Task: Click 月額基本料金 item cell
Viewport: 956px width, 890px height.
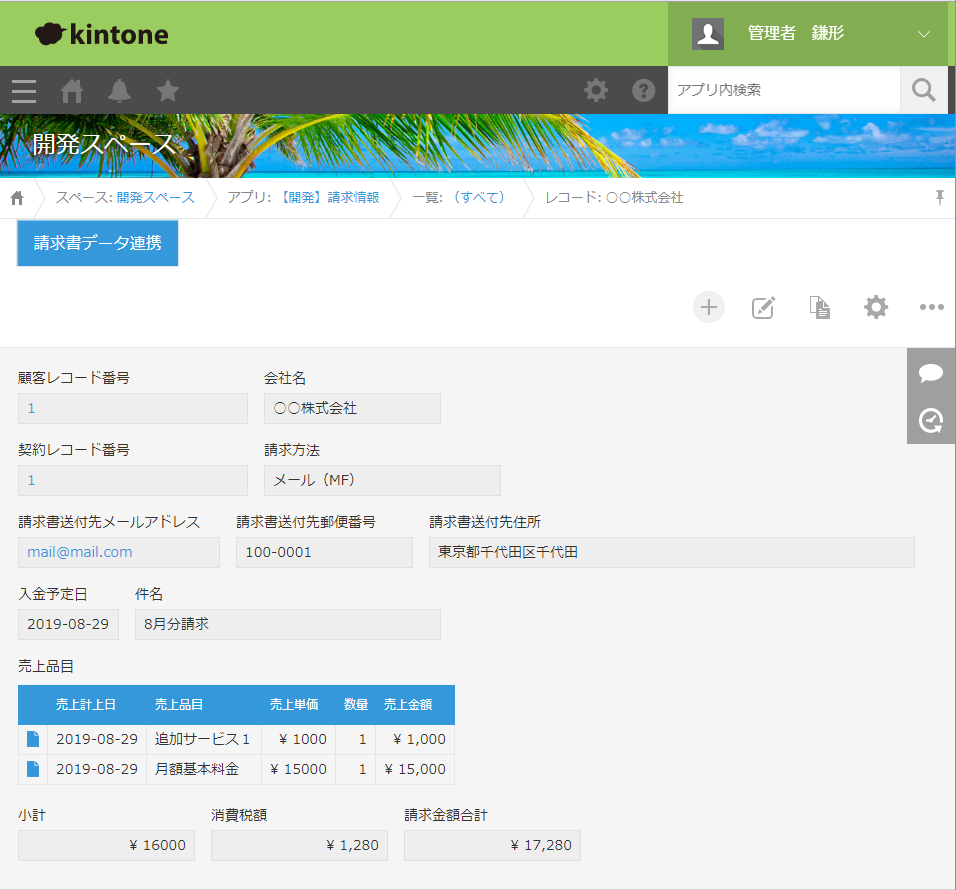Action: pos(204,769)
